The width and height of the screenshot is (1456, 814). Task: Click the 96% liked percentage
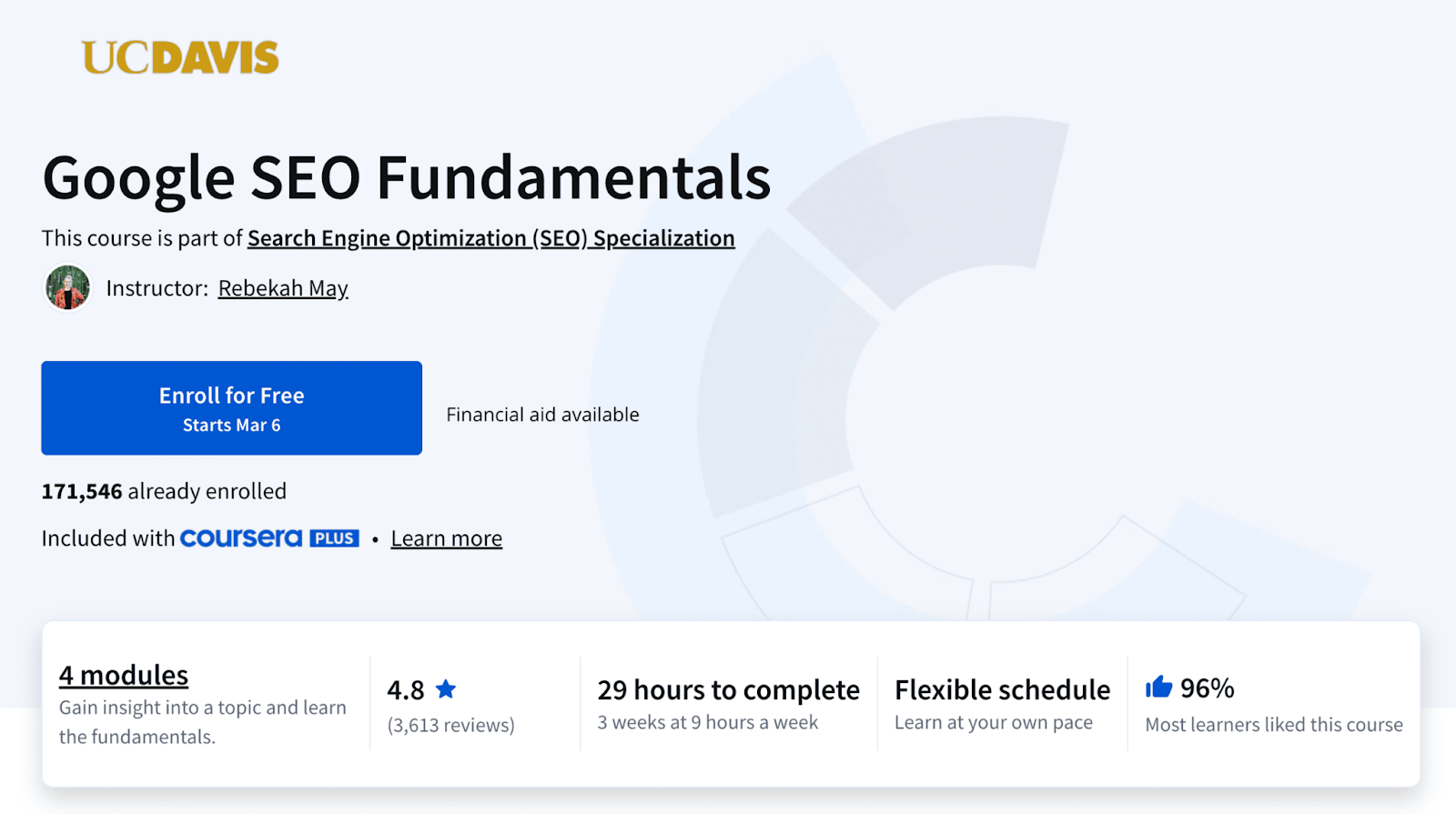click(1207, 688)
